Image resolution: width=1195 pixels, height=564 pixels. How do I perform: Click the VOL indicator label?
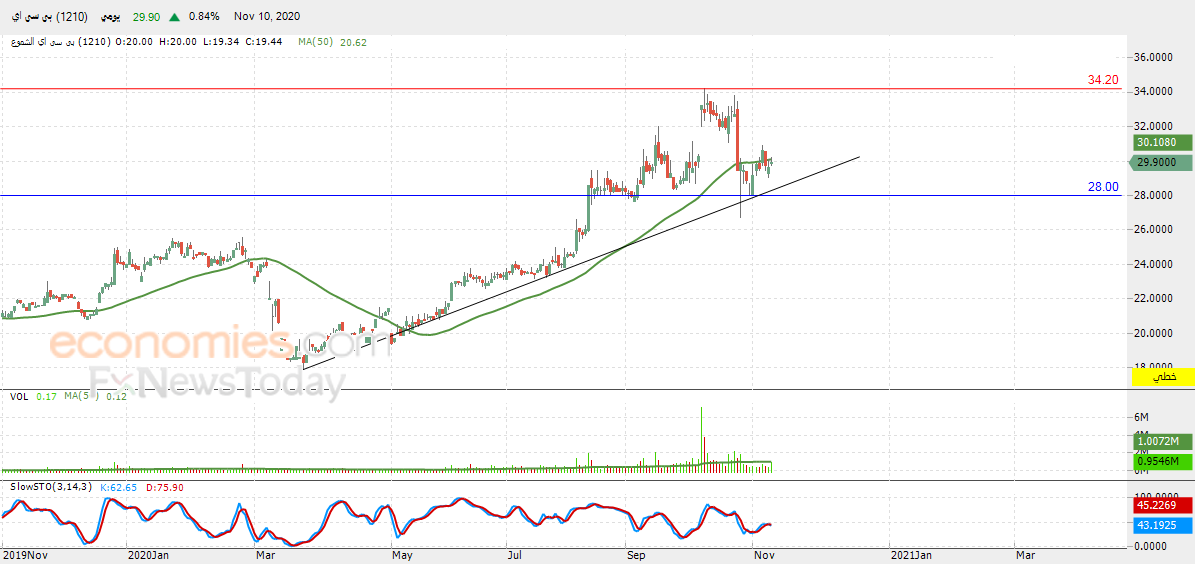click(x=20, y=396)
